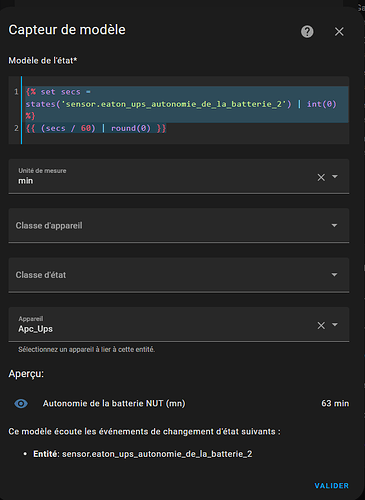This screenshot has height=500, width=365.
Task: Click the 63 min preview value
Action: 335,403
